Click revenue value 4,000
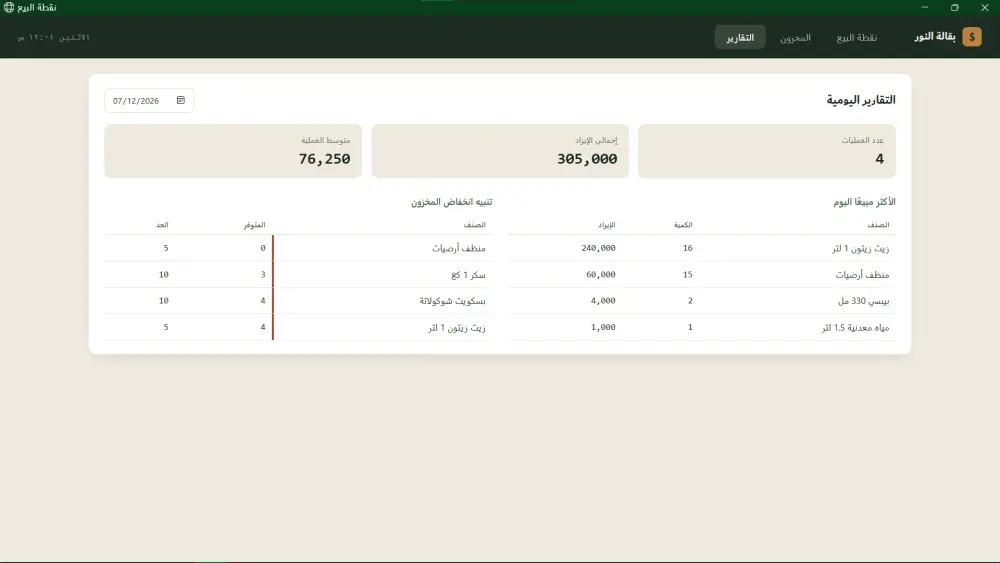 [x=603, y=300]
